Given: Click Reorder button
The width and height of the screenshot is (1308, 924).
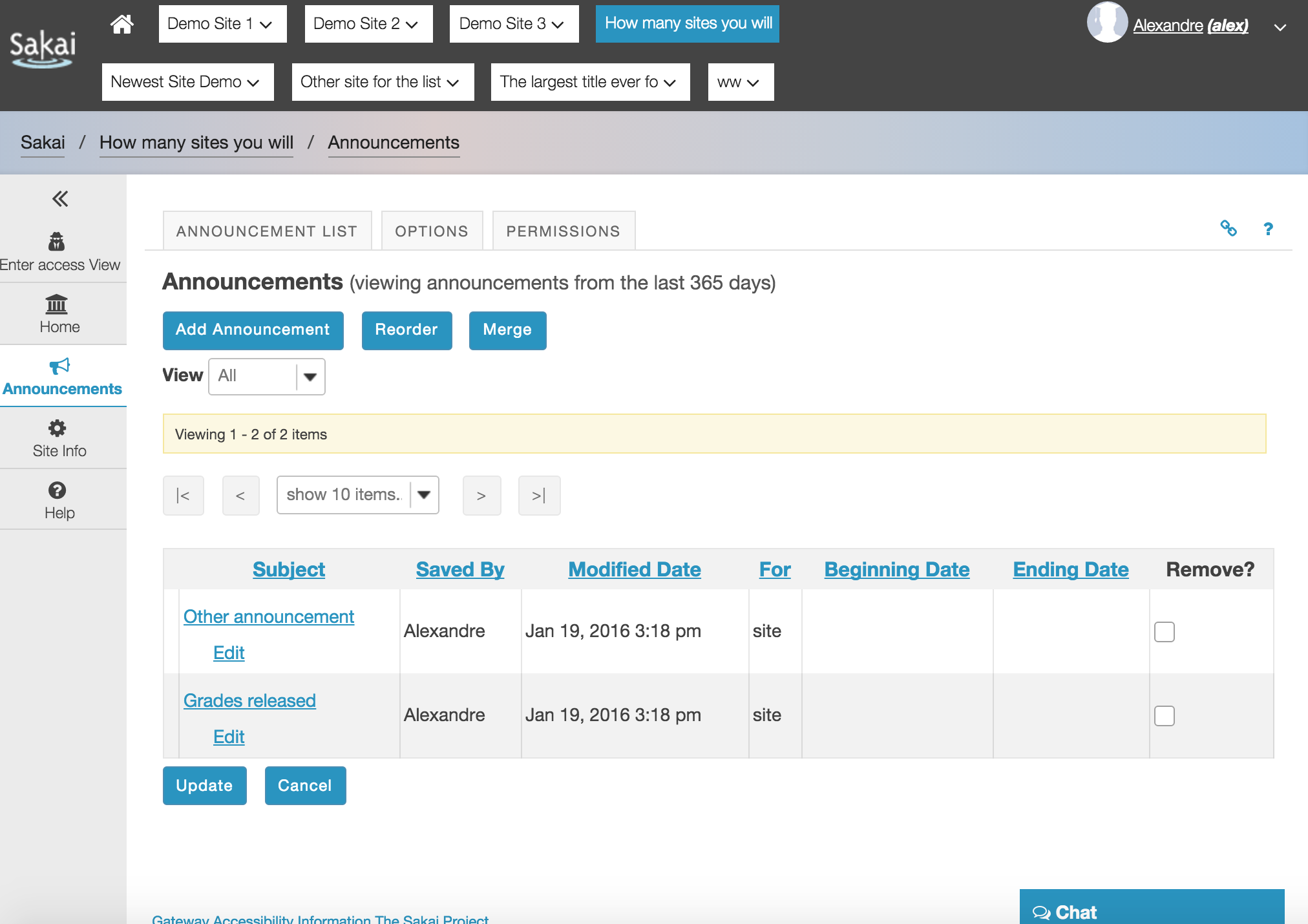Looking at the screenshot, I should pos(406,330).
